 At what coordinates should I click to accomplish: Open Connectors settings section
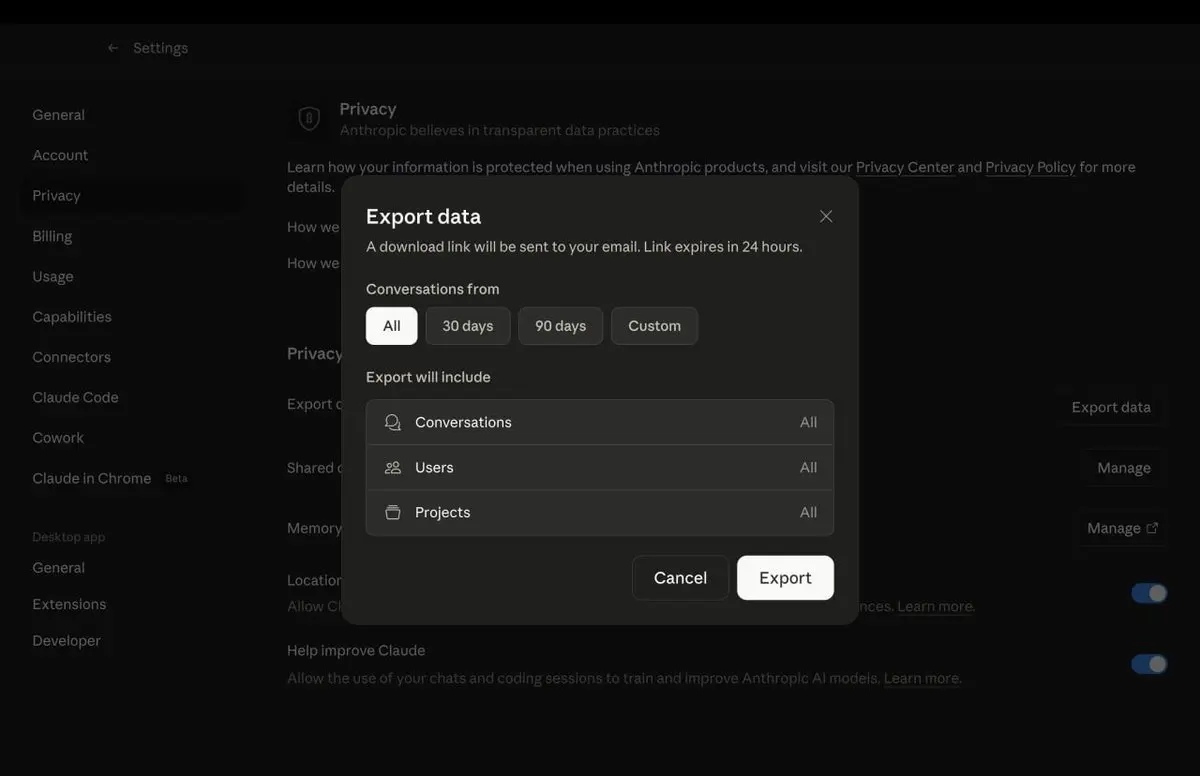coord(71,357)
